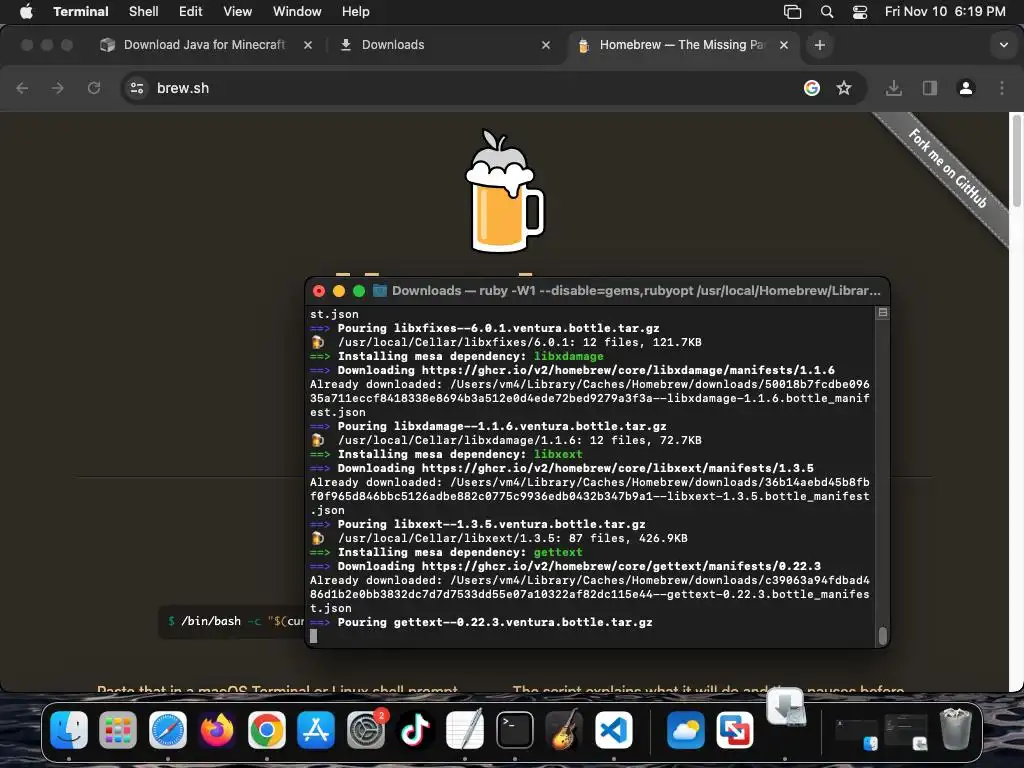This screenshot has height=768, width=1024.
Task: Open GarageBand from the Dock
Action: click(564, 729)
